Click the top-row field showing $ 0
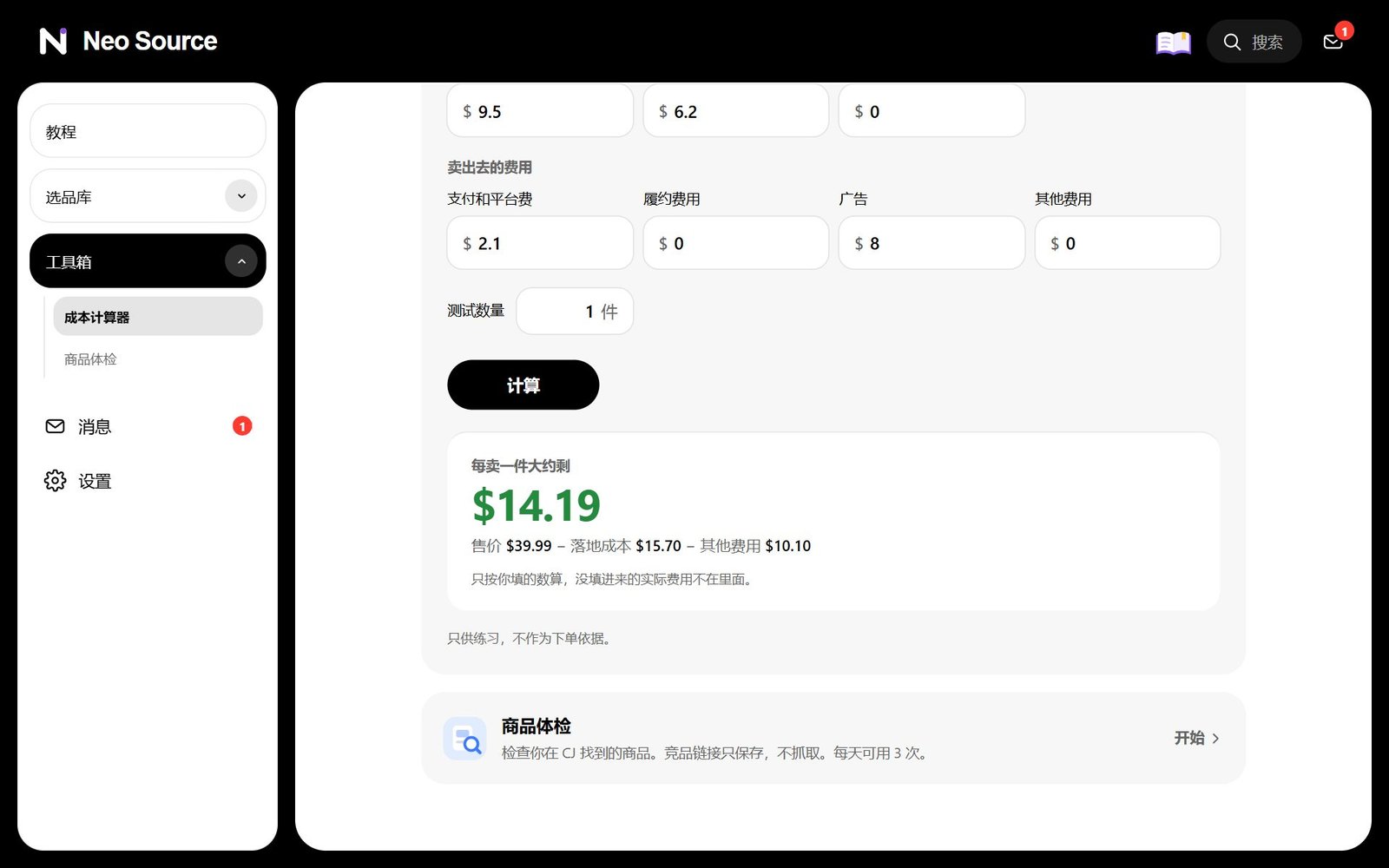The image size is (1389, 868). tap(931, 110)
